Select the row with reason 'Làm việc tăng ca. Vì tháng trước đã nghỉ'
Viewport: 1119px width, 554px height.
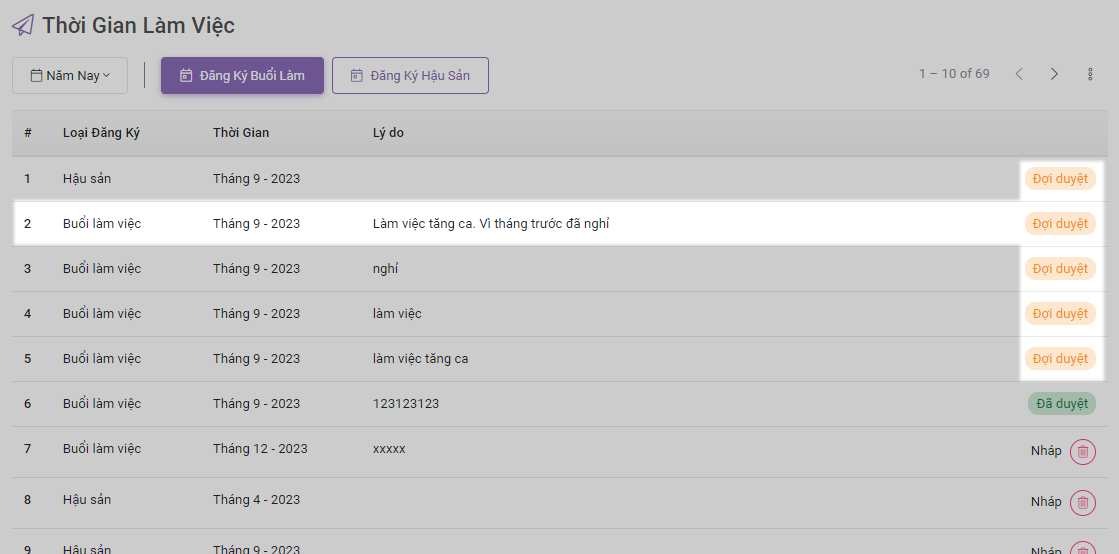pos(490,224)
